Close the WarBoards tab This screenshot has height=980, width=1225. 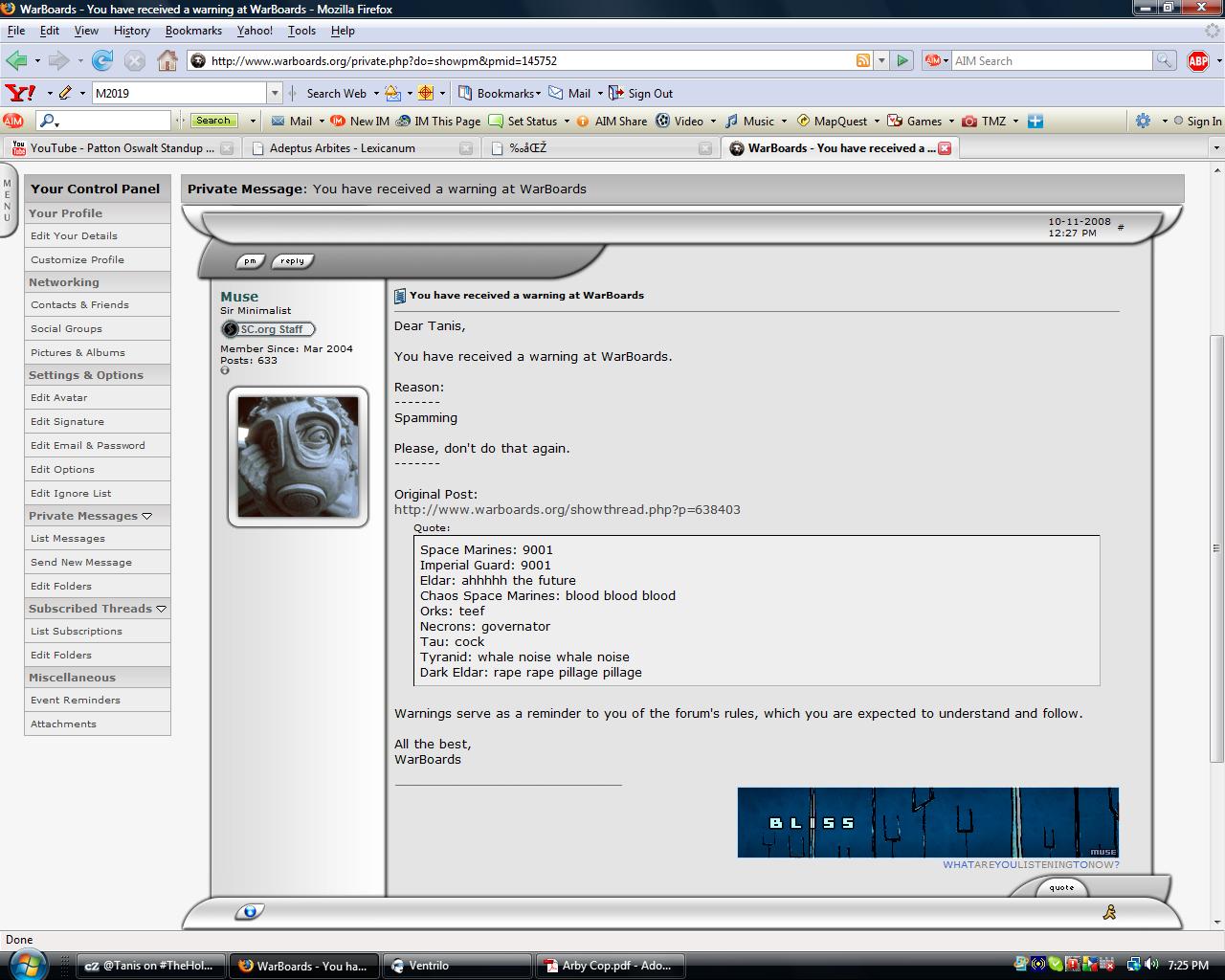(x=945, y=148)
